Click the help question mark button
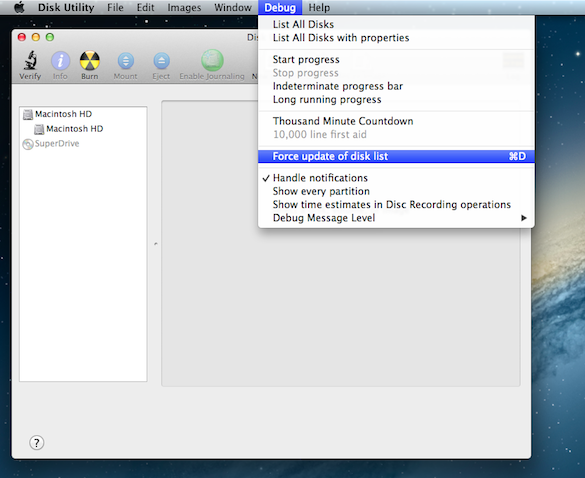Image resolution: width=585 pixels, height=478 pixels. 37,443
